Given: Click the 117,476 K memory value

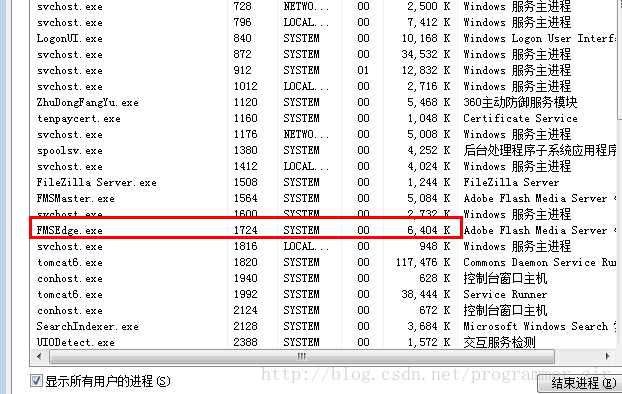Looking at the screenshot, I should [423, 262].
